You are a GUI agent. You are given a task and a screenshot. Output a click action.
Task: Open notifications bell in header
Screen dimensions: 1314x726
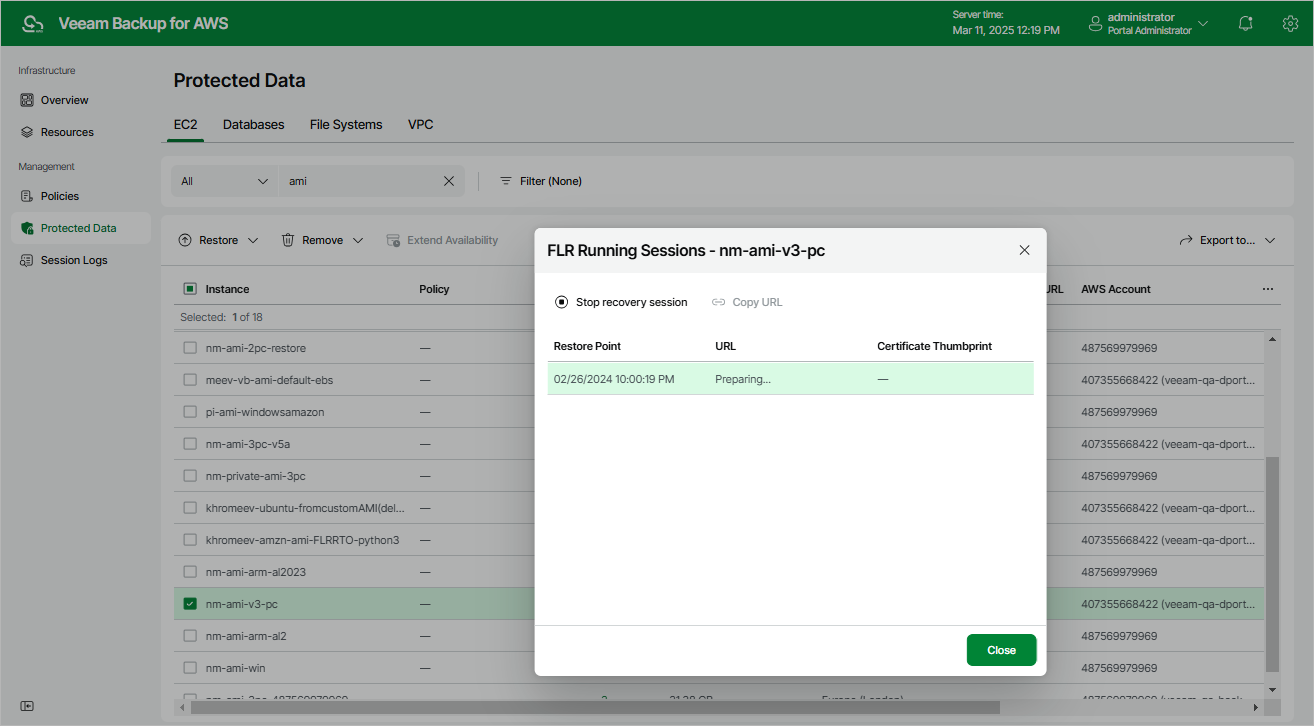pos(1245,23)
